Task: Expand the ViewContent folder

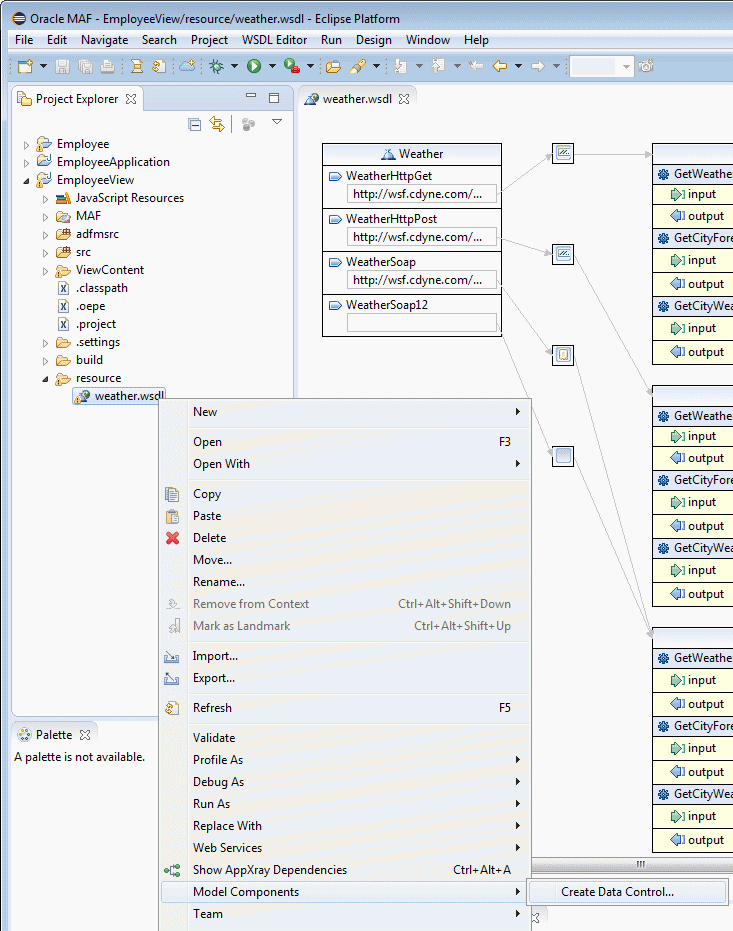Action: (x=46, y=271)
